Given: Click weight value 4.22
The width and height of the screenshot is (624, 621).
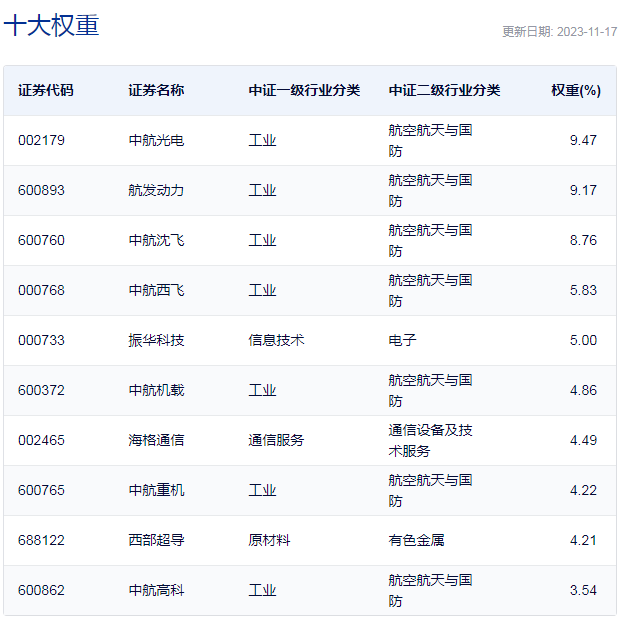Looking at the screenshot, I should pos(583,490).
